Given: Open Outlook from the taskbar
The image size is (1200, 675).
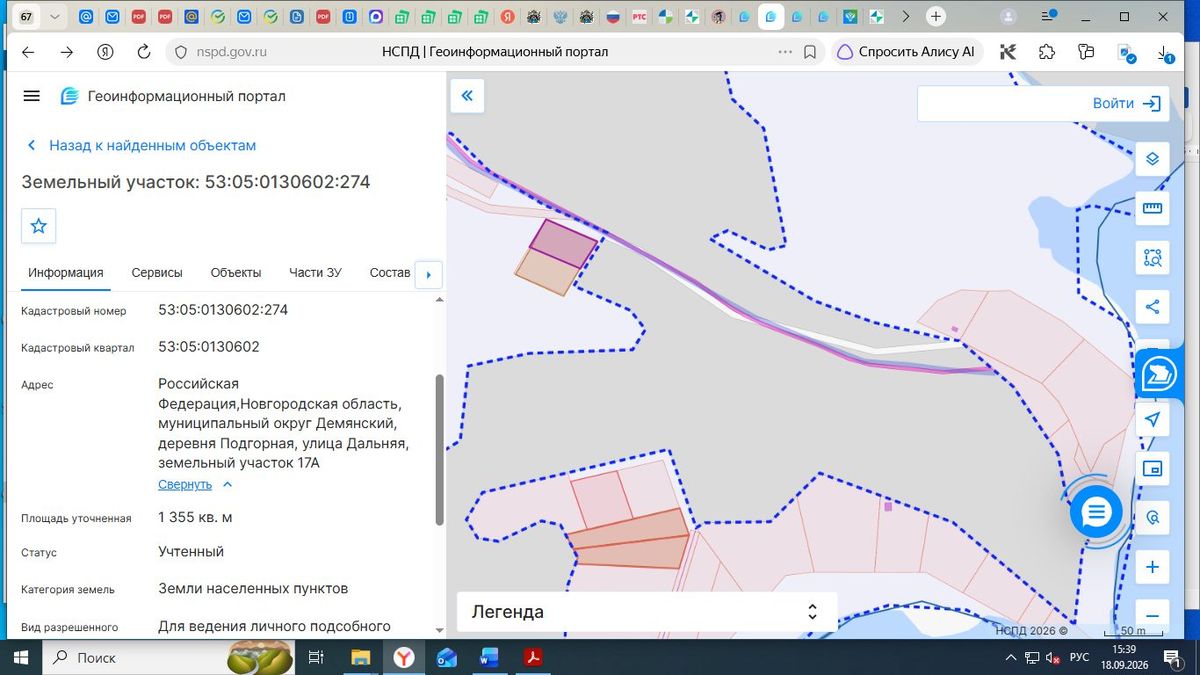Looking at the screenshot, I should tap(447, 657).
